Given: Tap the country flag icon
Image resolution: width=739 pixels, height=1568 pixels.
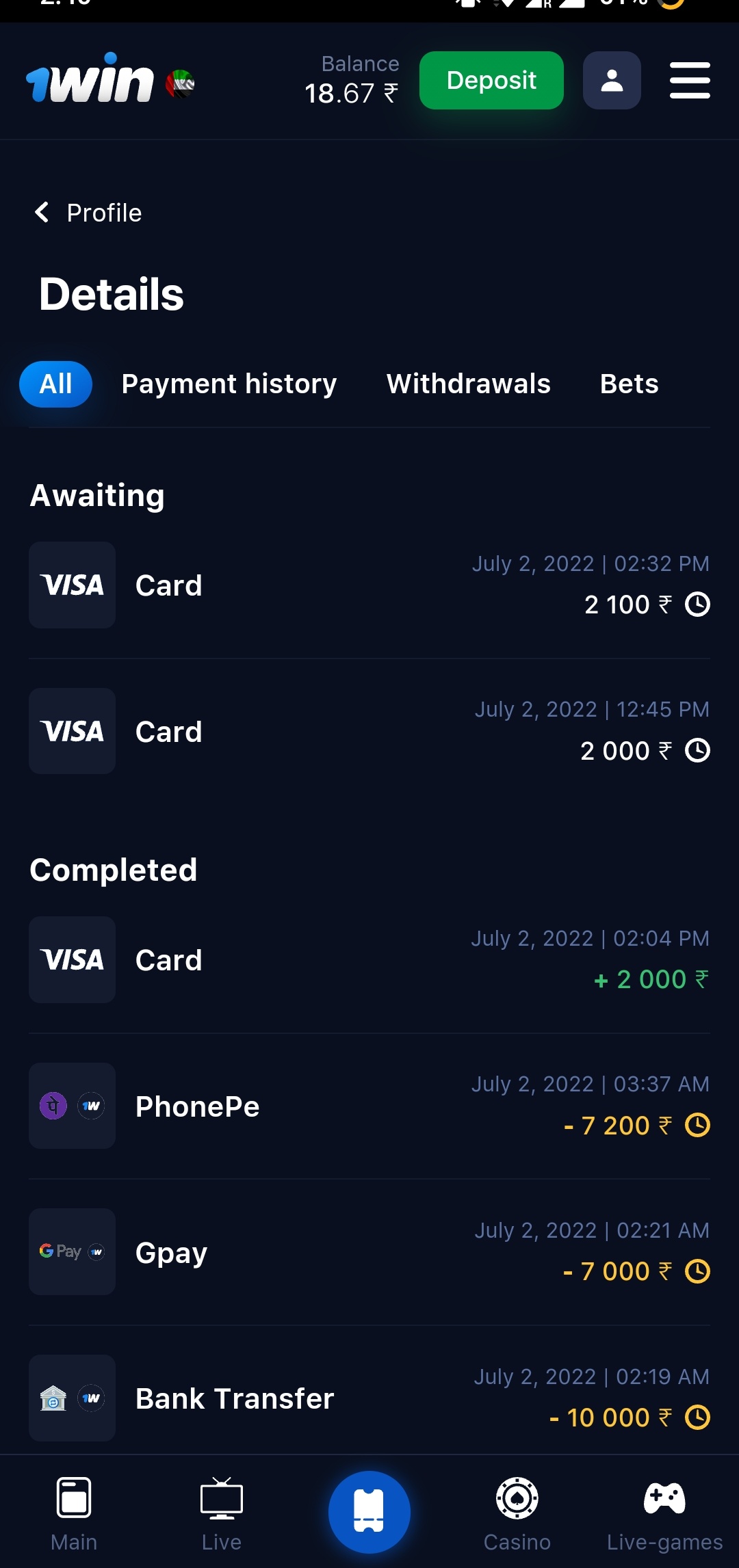Looking at the screenshot, I should (181, 84).
